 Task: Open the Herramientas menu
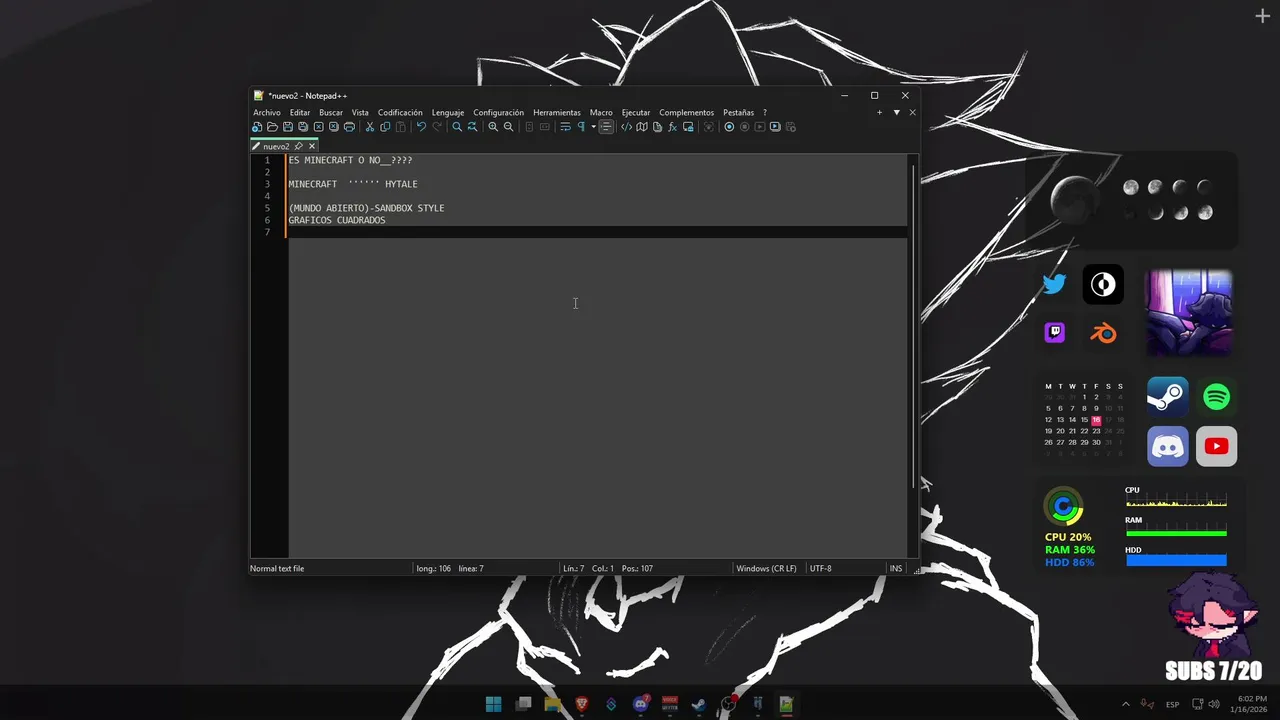point(557,113)
